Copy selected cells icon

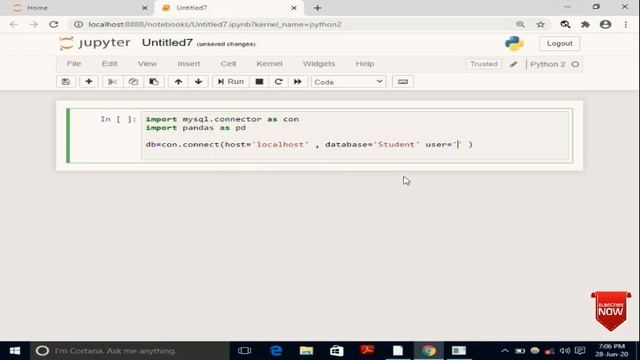coord(133,82)
